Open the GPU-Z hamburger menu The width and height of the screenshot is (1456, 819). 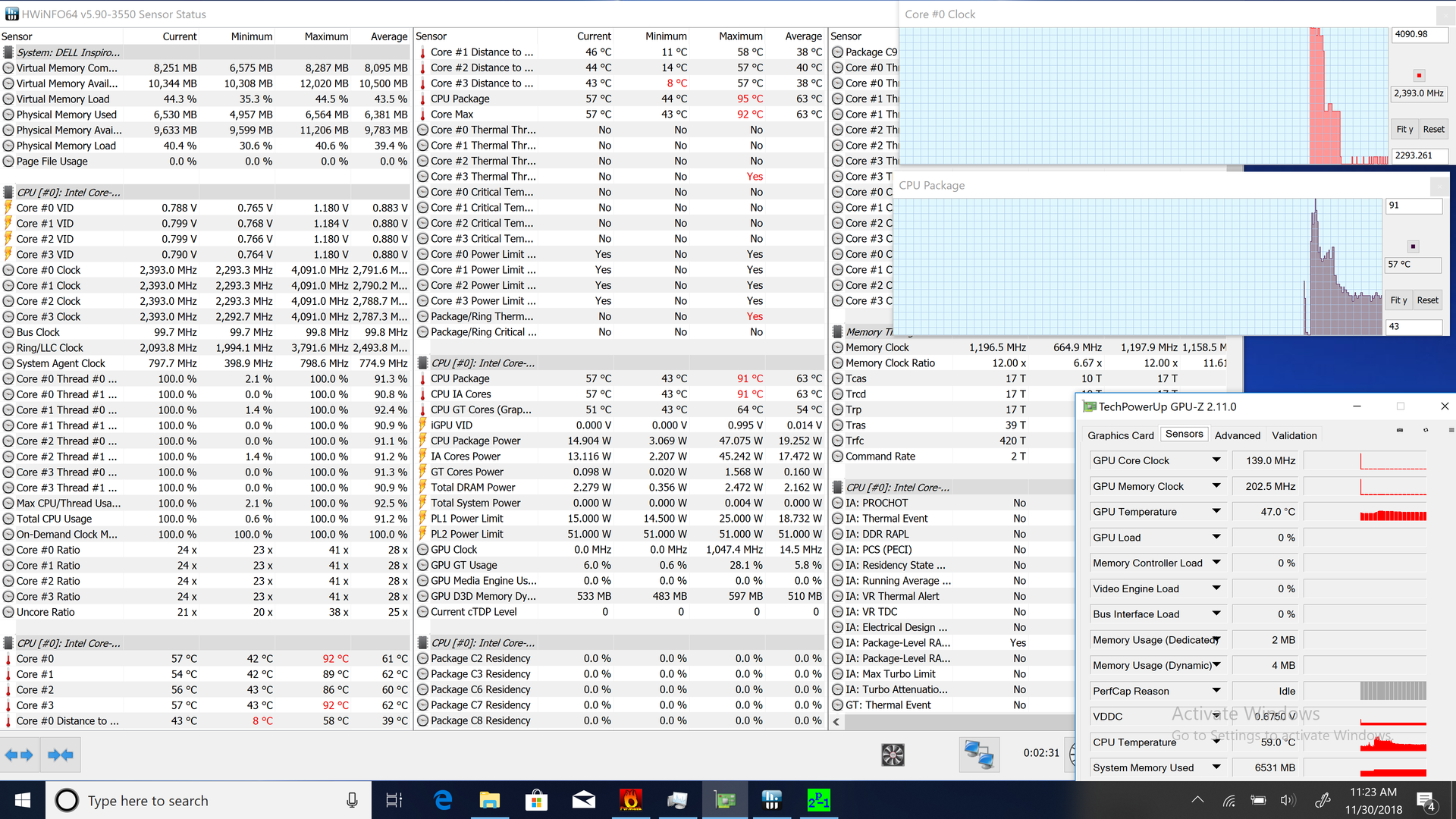[1451, 431]
